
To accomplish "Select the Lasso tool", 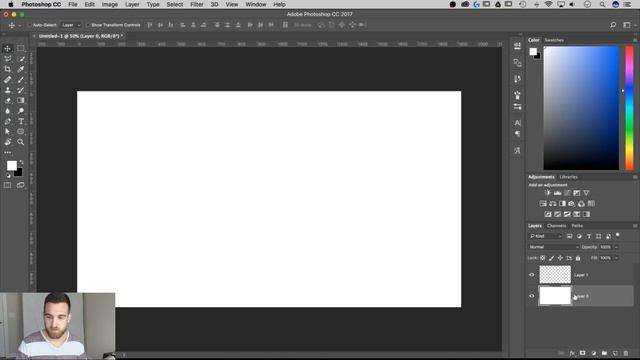I will click(7, 59).
